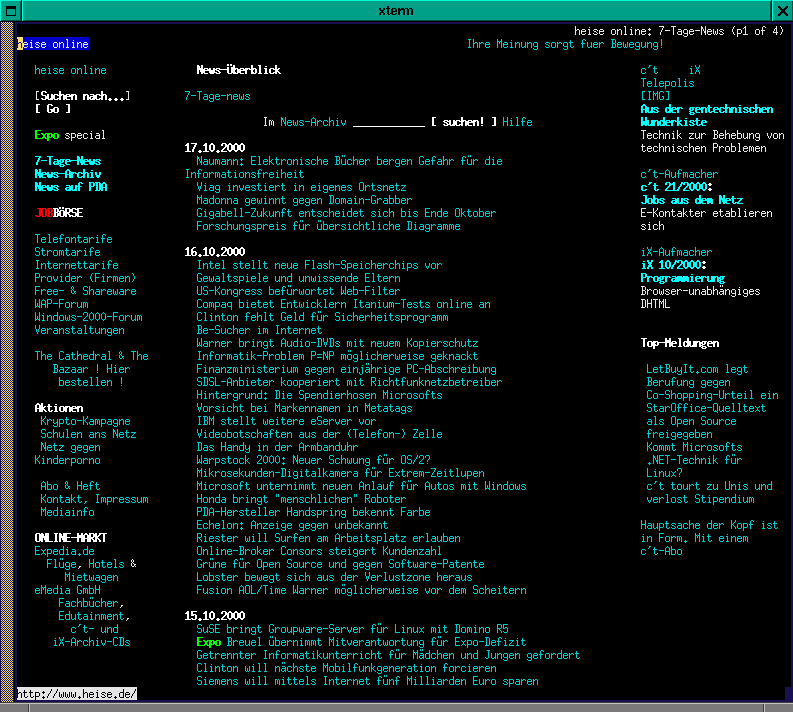Open the Krypto-Kampagne link under Aktionen
The height and width of the screenshot is (712, 793).
(85, 421)
